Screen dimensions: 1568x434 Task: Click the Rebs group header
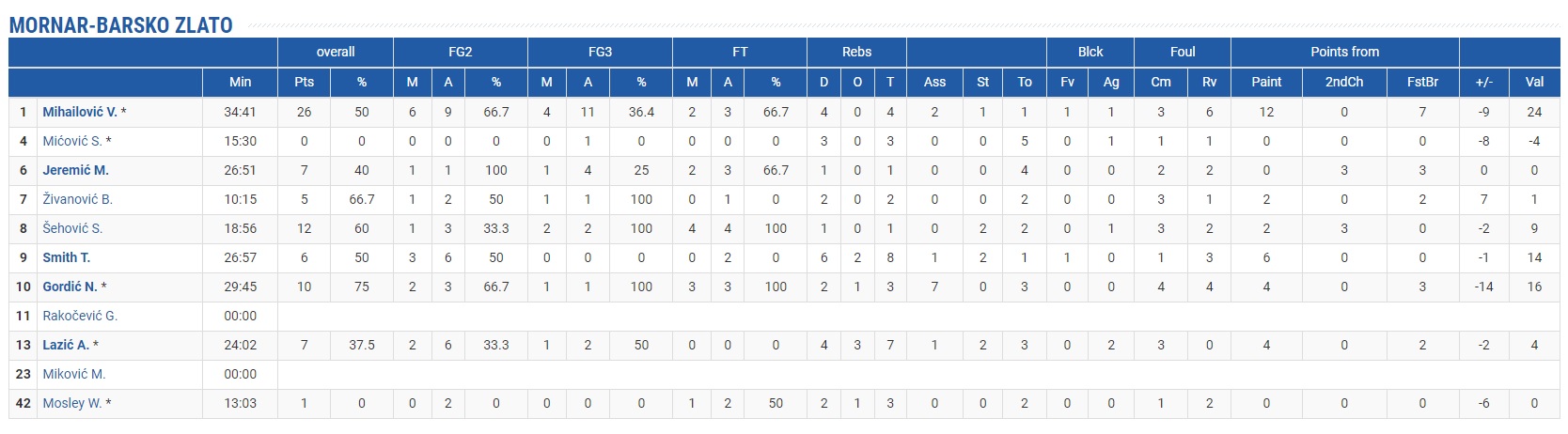[856, 52]
